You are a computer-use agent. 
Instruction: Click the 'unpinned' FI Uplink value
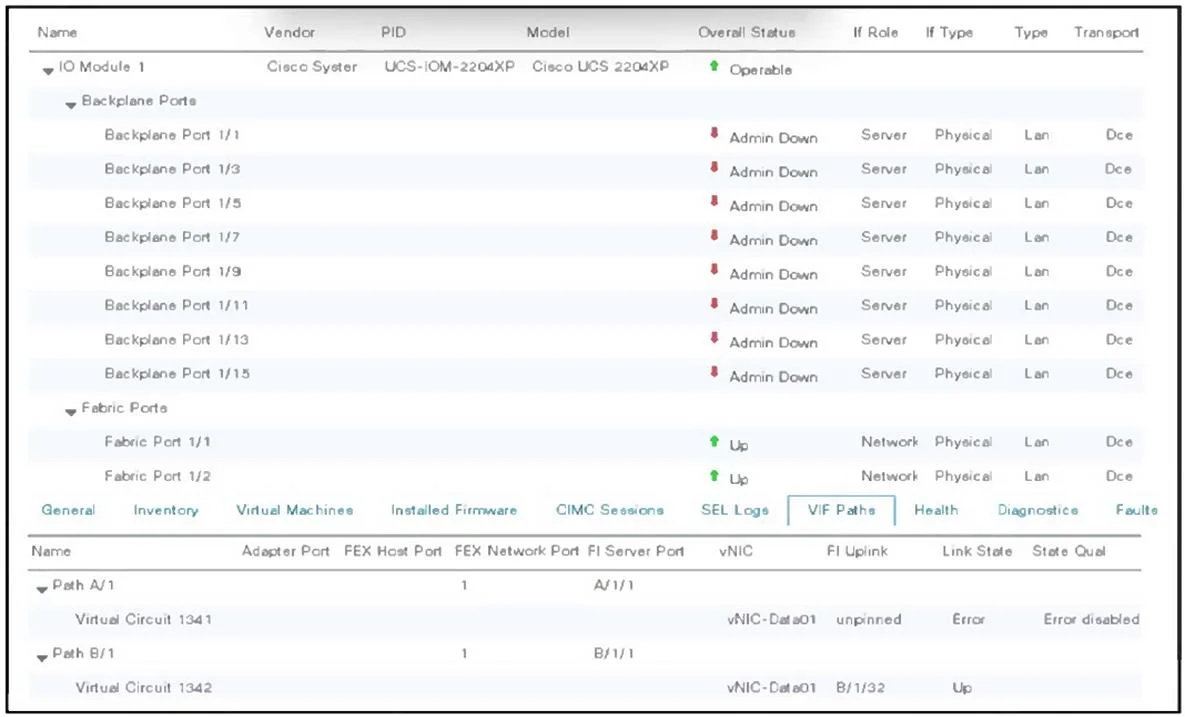coord(868,620)
